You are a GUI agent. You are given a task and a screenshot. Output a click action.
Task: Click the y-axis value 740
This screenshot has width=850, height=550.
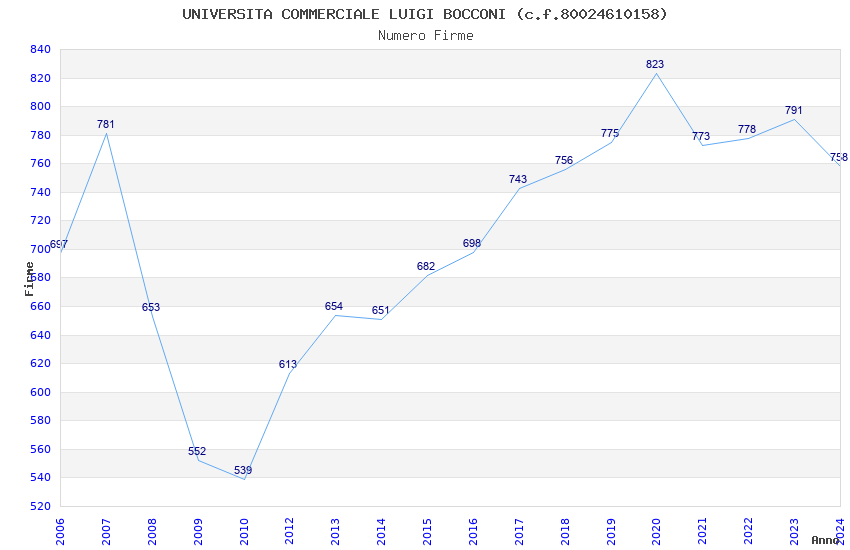pos(41,192)
